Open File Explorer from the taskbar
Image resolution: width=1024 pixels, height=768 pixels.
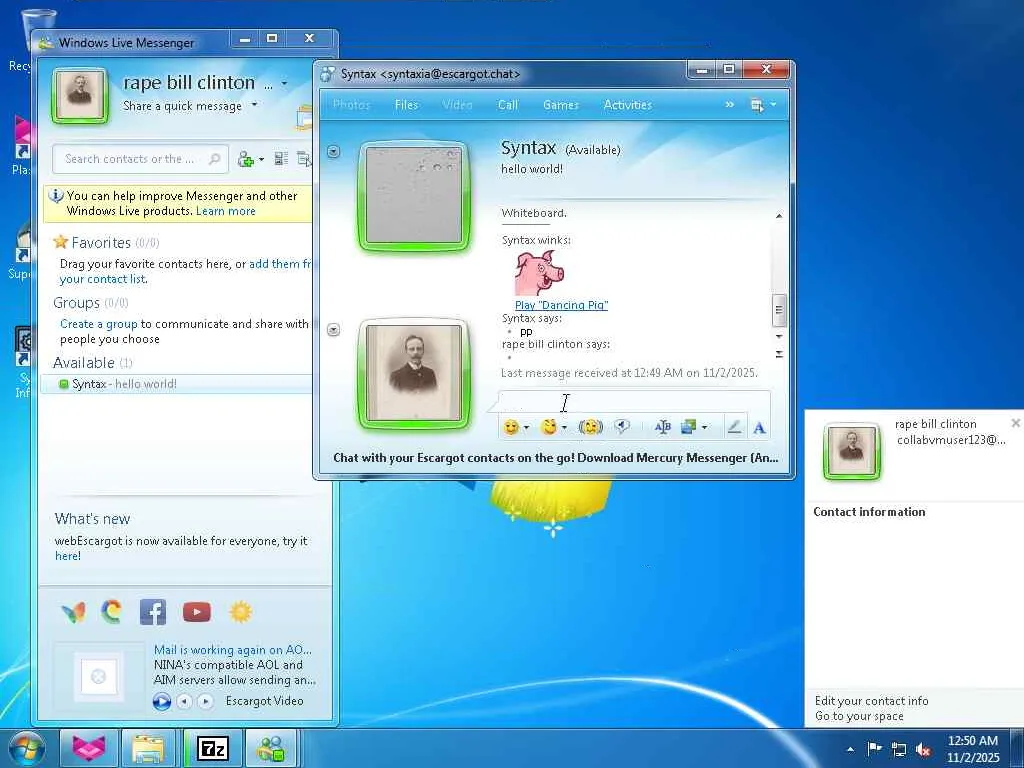coord(148,748)
